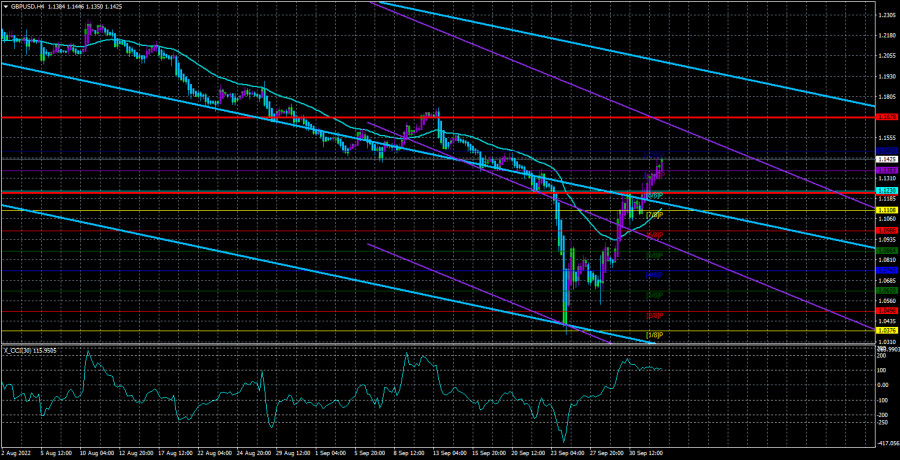Click the grey 1.1425 current price tag

pyautogui.click(x=885, y=159)
